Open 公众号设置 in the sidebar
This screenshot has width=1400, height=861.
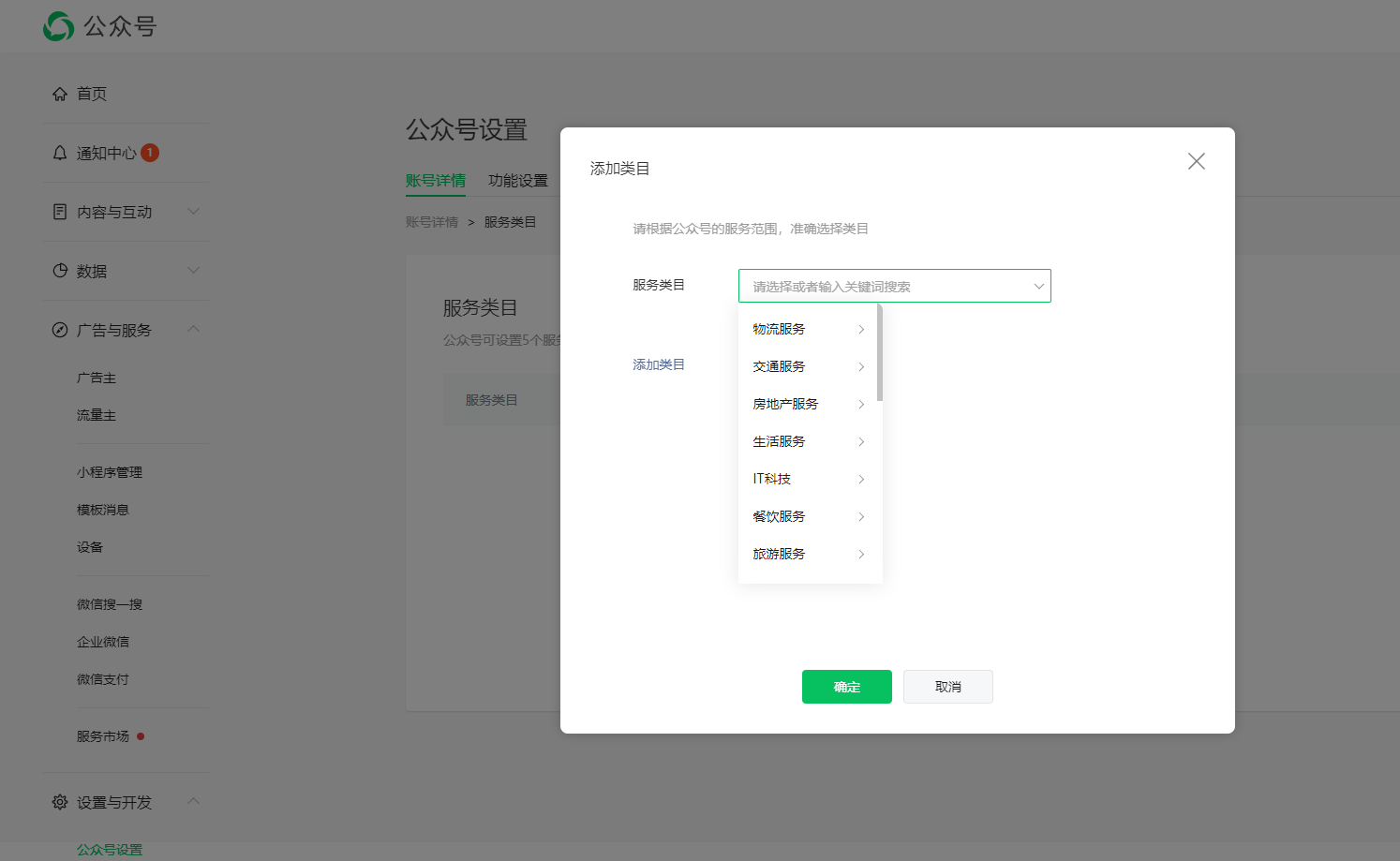coord(110,850)
